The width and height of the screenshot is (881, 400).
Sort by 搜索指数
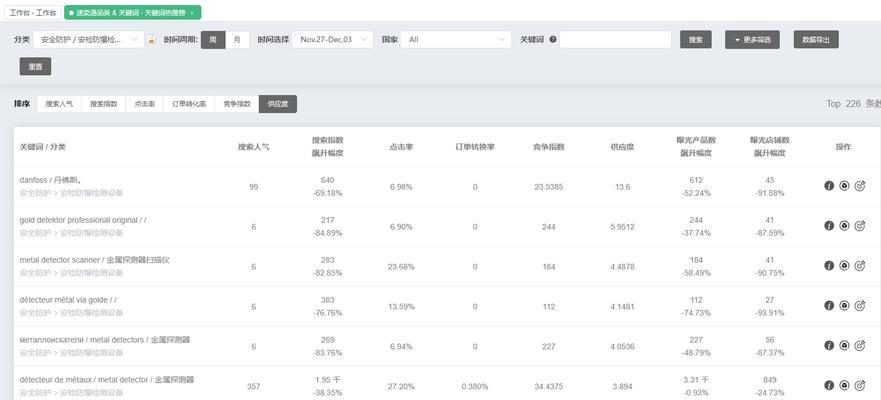(x=104, y=104)
